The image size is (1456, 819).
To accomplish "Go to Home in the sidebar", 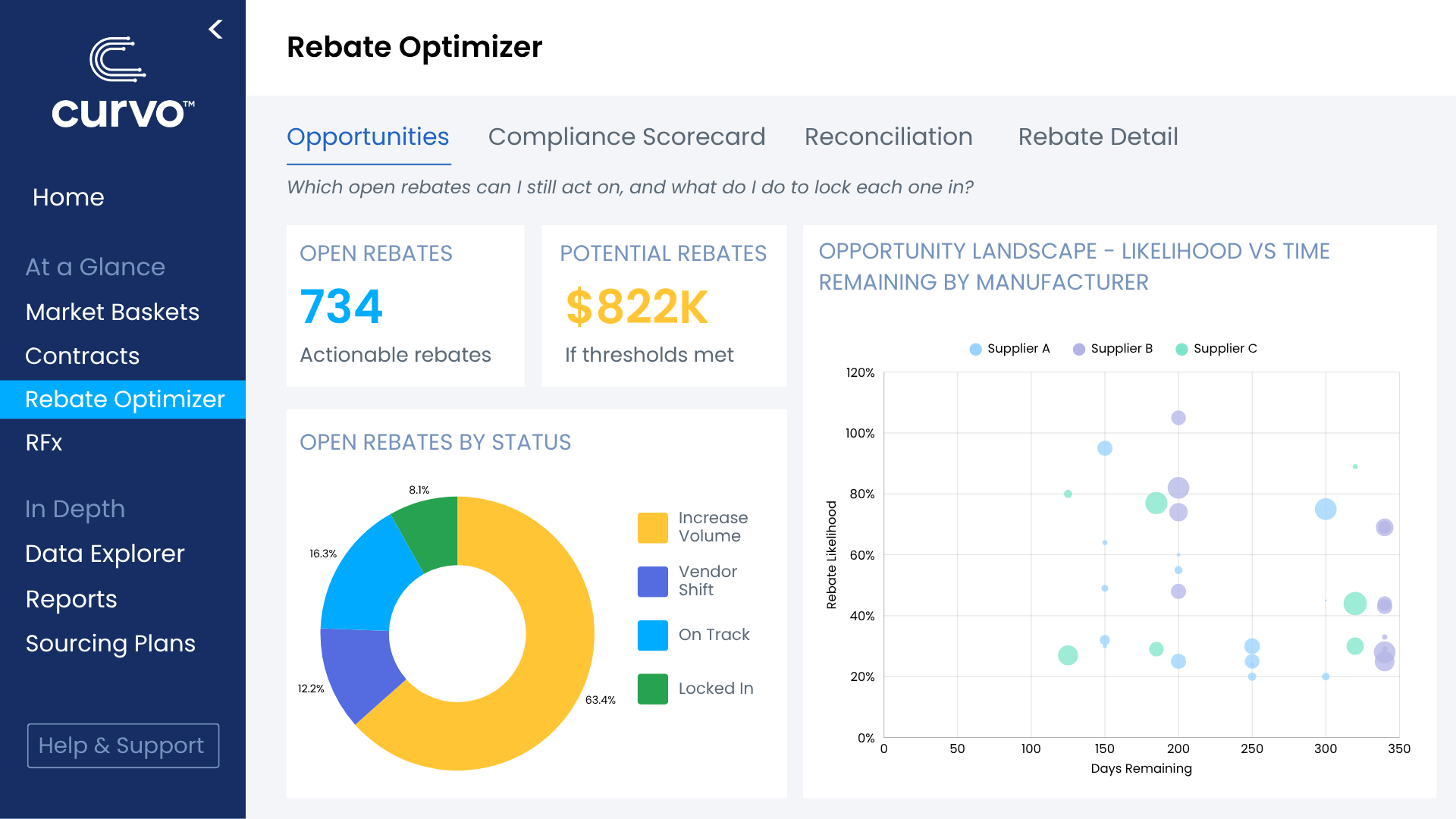I will pyautogui.click(x=68, y=197).
